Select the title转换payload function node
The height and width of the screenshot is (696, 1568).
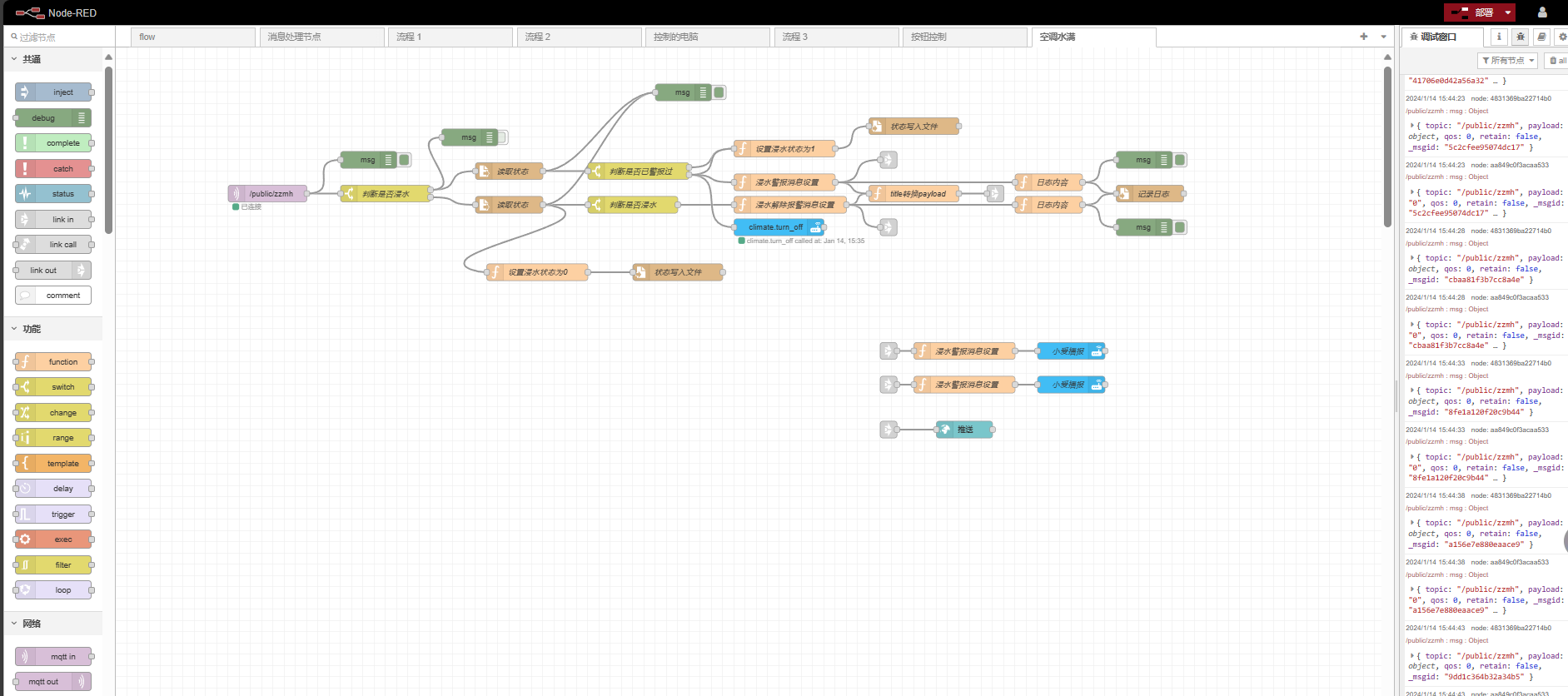pos(913,194)
